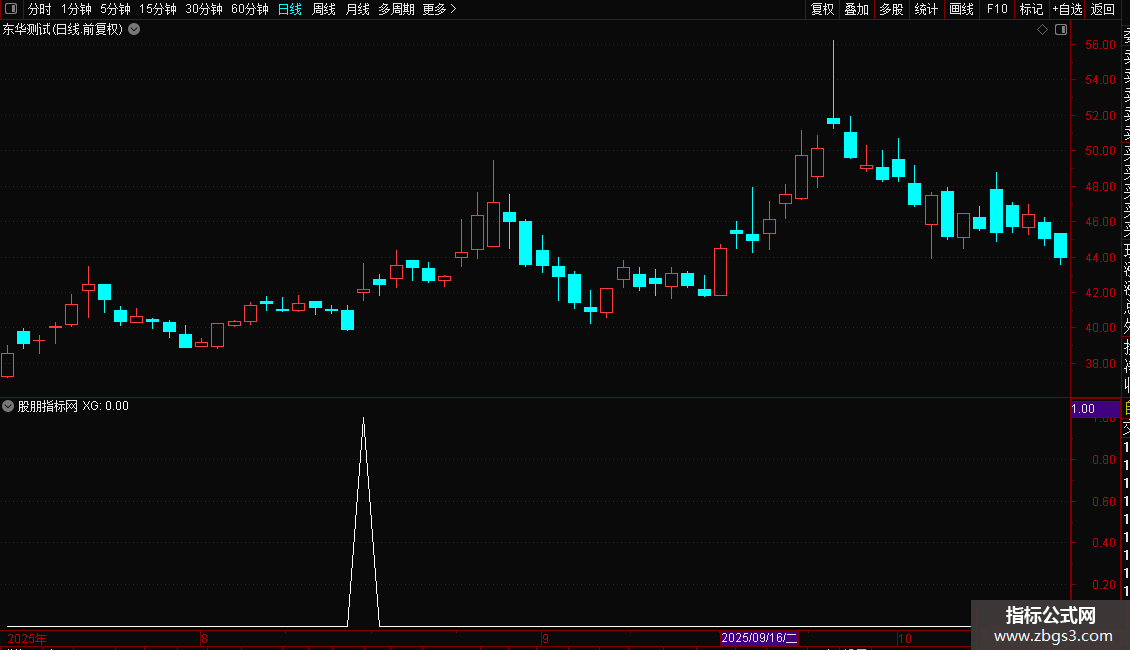Click the diamond icon above the chart
This screenshot has width=1130, height=650.
pos(1042,30)
